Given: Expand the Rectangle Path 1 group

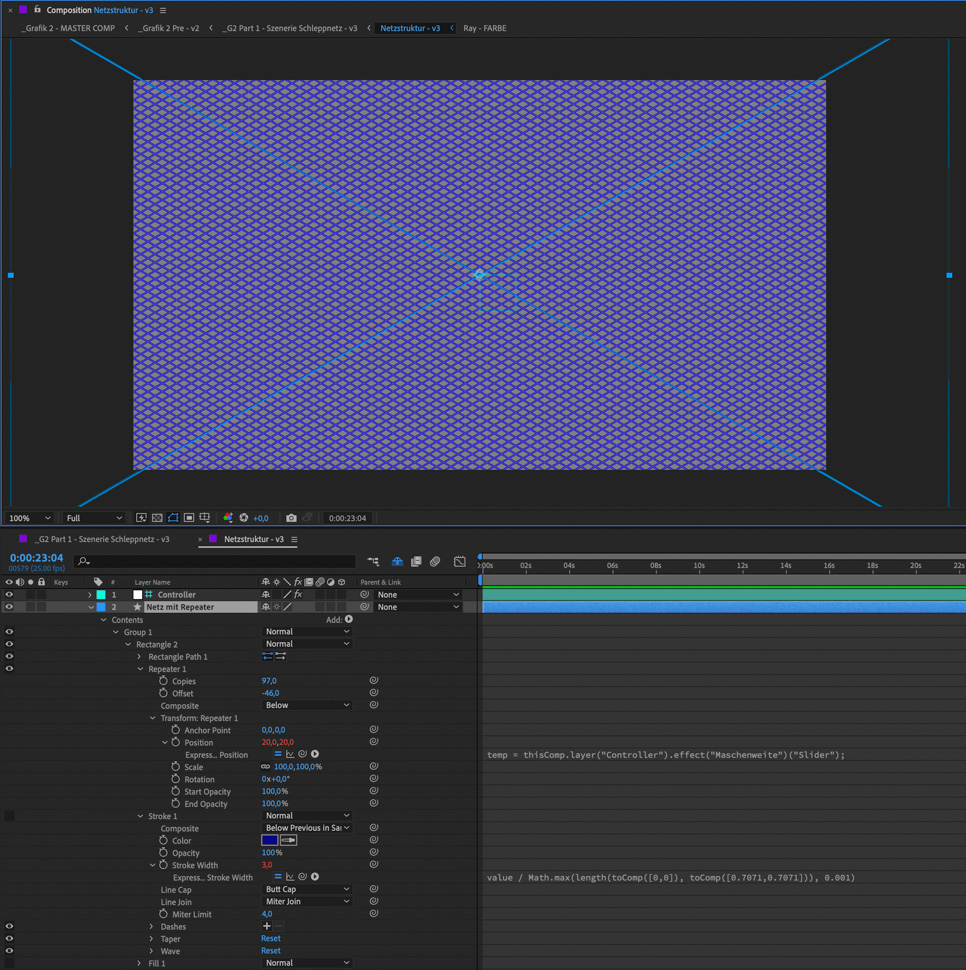Looking at the screenshot, I should point(140,657).
